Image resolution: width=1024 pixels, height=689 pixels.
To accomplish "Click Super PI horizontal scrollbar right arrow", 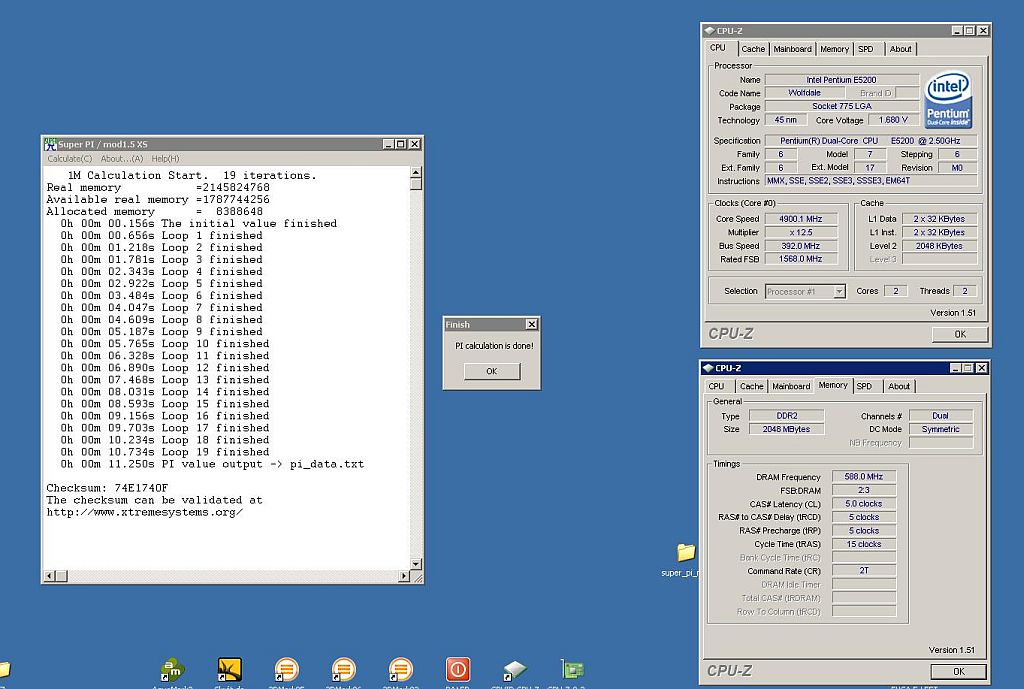I will [x=404, y=575].
